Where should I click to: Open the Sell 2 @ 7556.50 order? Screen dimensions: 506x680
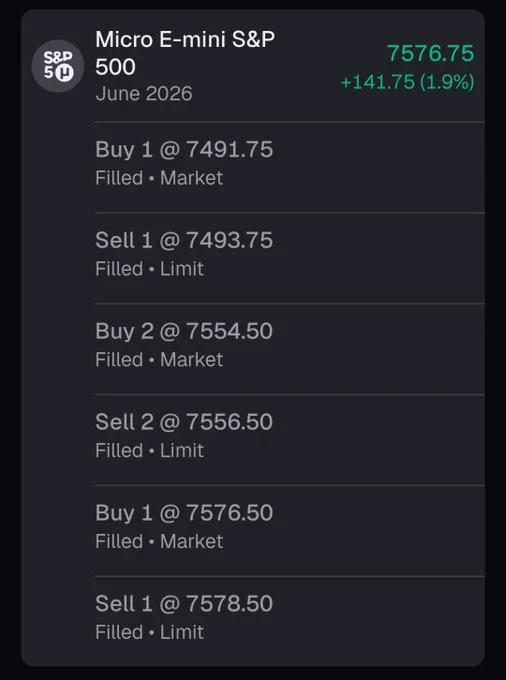point(290,440)
